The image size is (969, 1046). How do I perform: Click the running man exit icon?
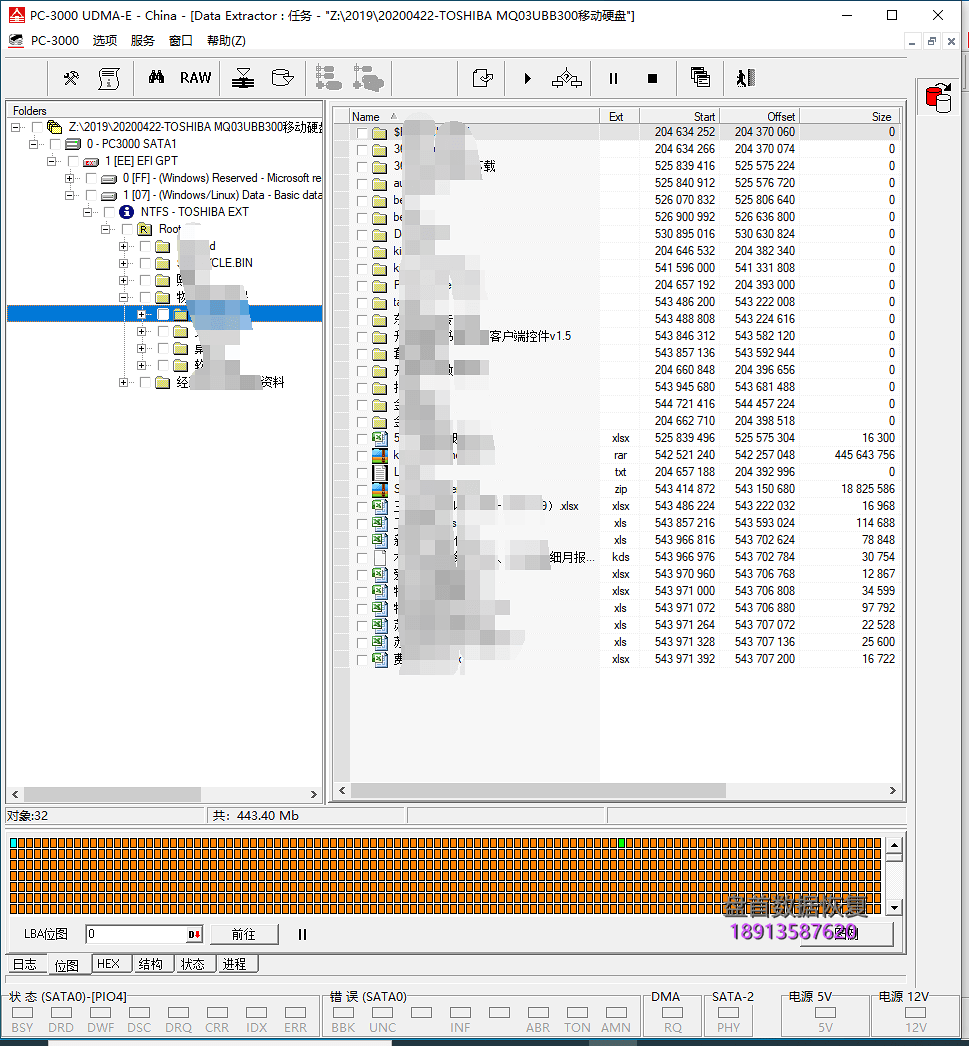[x=746, y=79]
